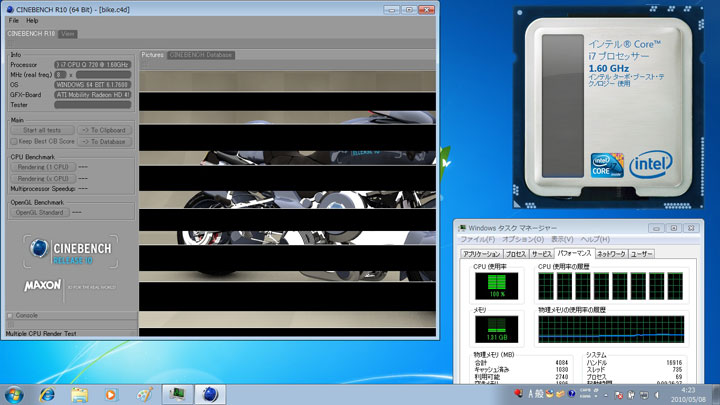Click the MAXON logo

click(x=43, y=286)
